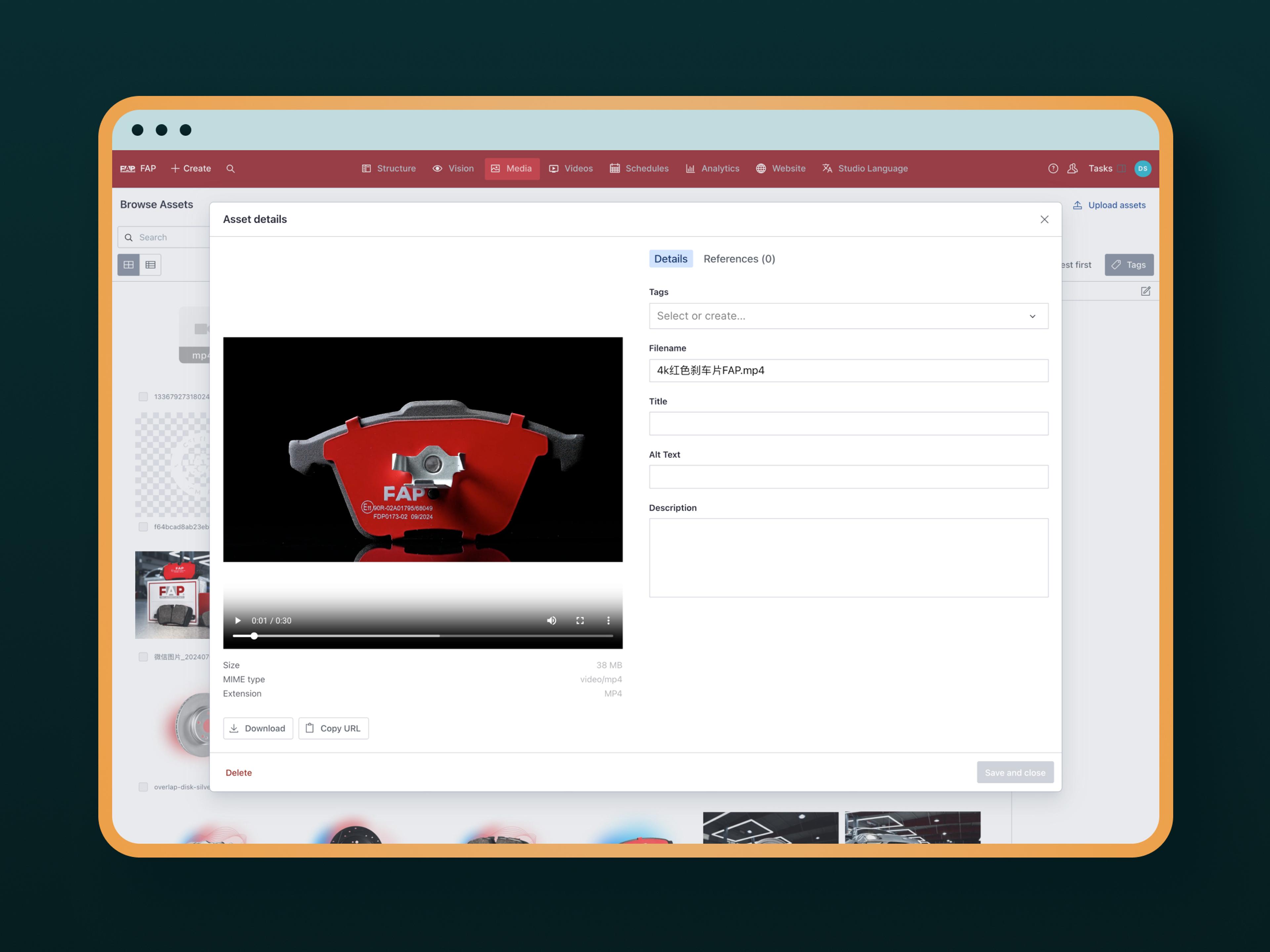
Task: Click the search magnifier icon in navbar
Action: pos(230,169)
